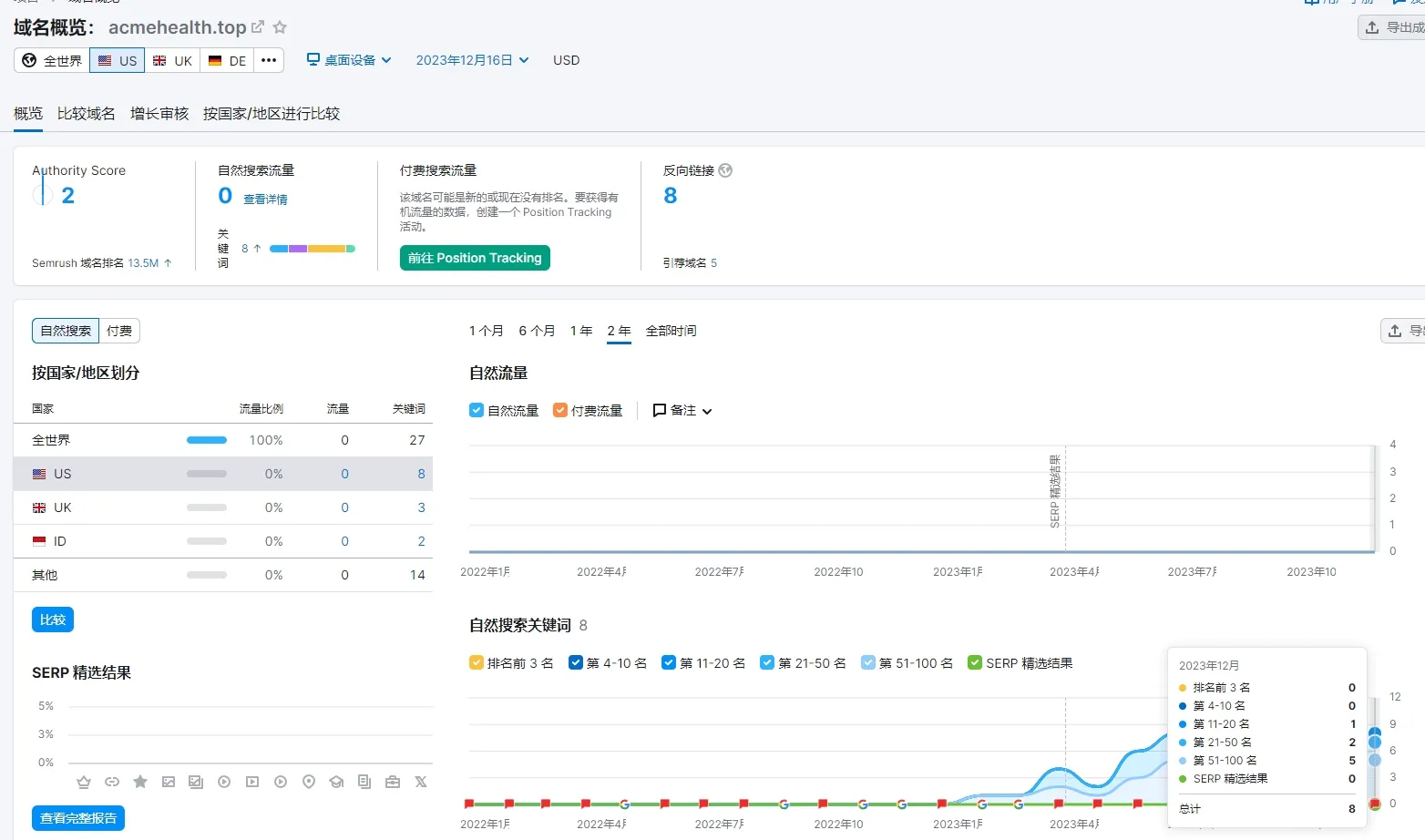The image size is (1425, 840).
Task: Select the UK row in country table
Action: tap(222, 507)
